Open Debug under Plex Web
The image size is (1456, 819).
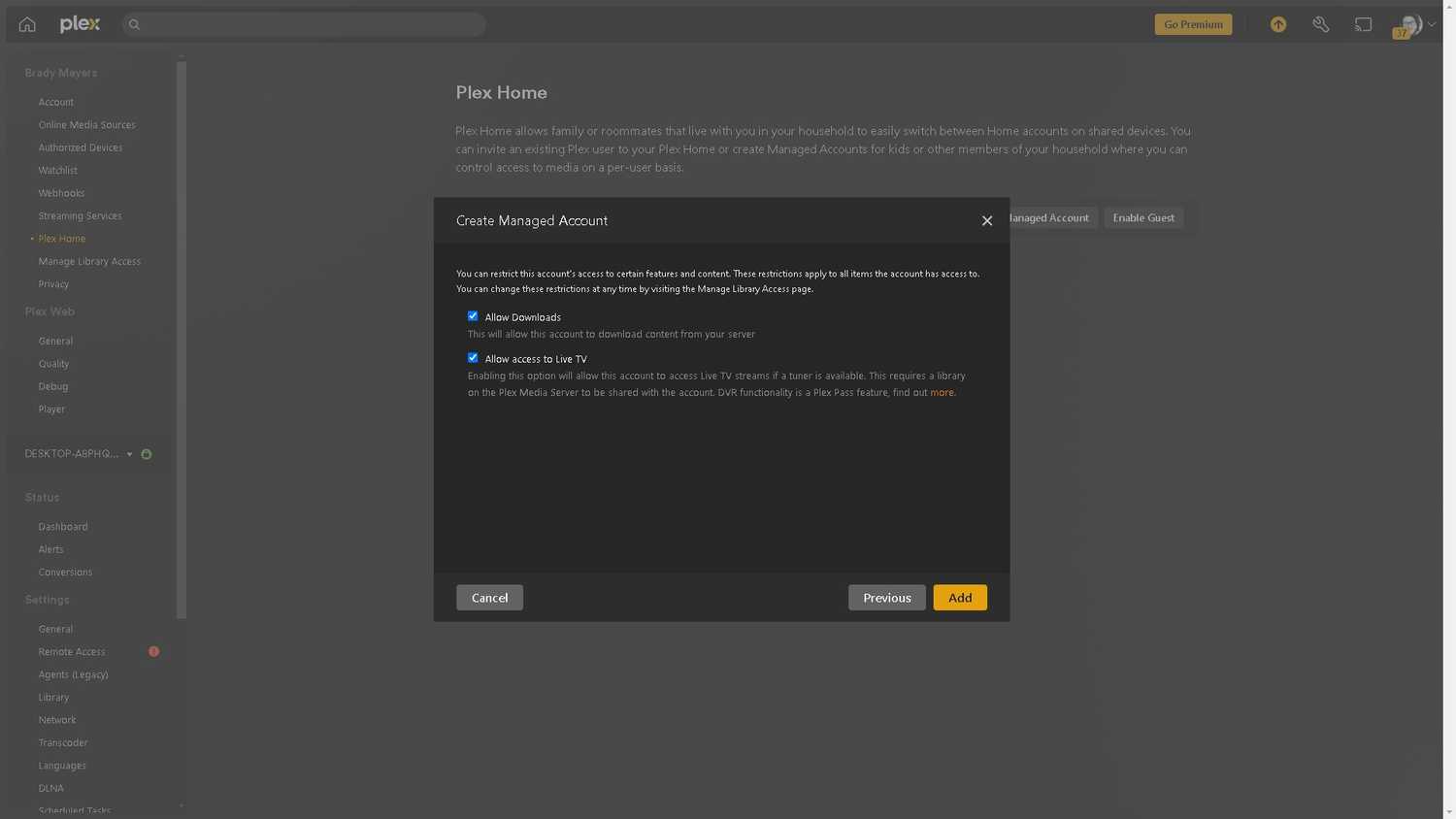[53, 386]
